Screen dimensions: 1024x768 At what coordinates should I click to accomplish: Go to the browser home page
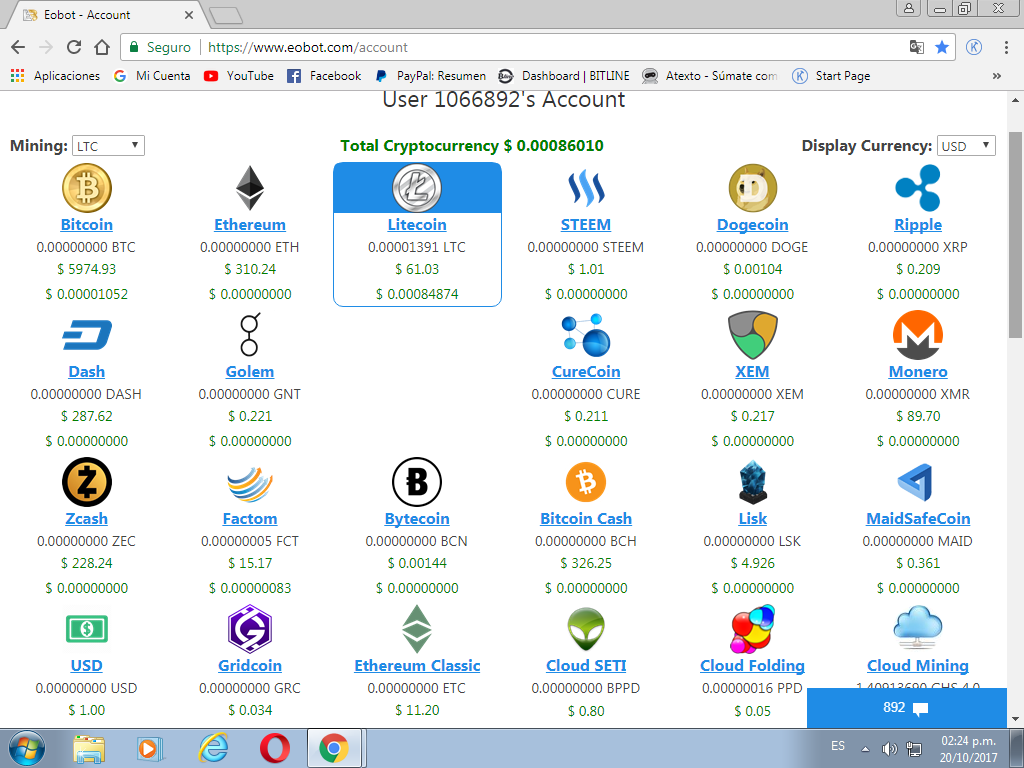(x=102, y=47)
